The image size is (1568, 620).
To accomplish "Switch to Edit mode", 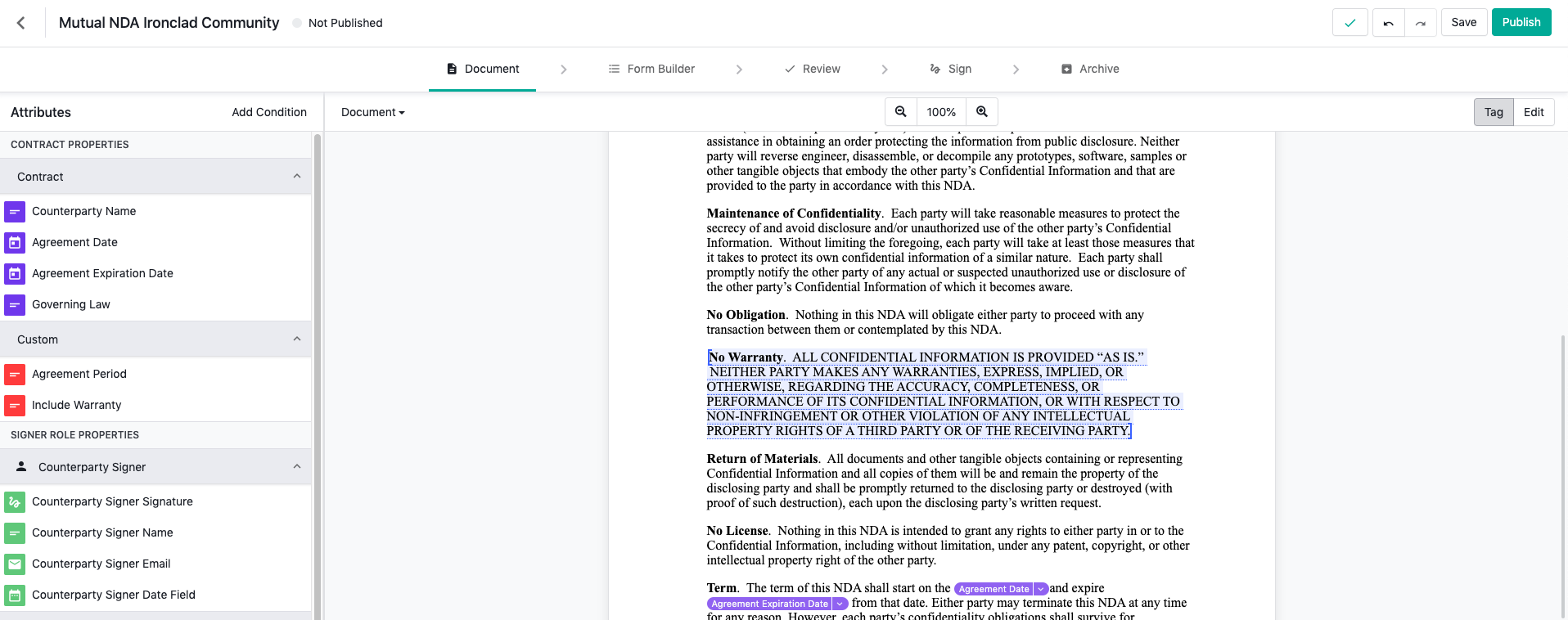I will click(1534, 112).
